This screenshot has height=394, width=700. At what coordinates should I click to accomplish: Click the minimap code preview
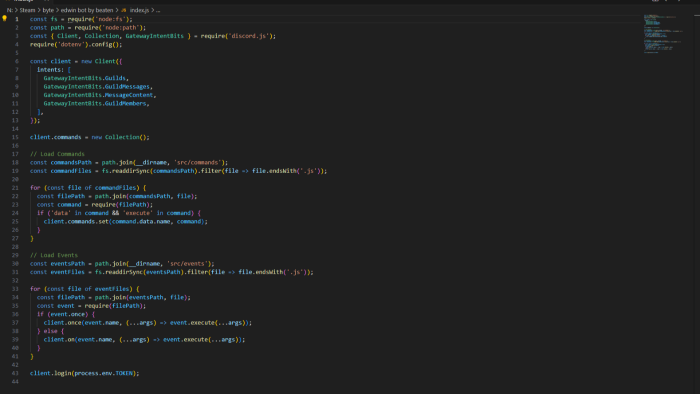pyautogui.click(x=663, y=34)
